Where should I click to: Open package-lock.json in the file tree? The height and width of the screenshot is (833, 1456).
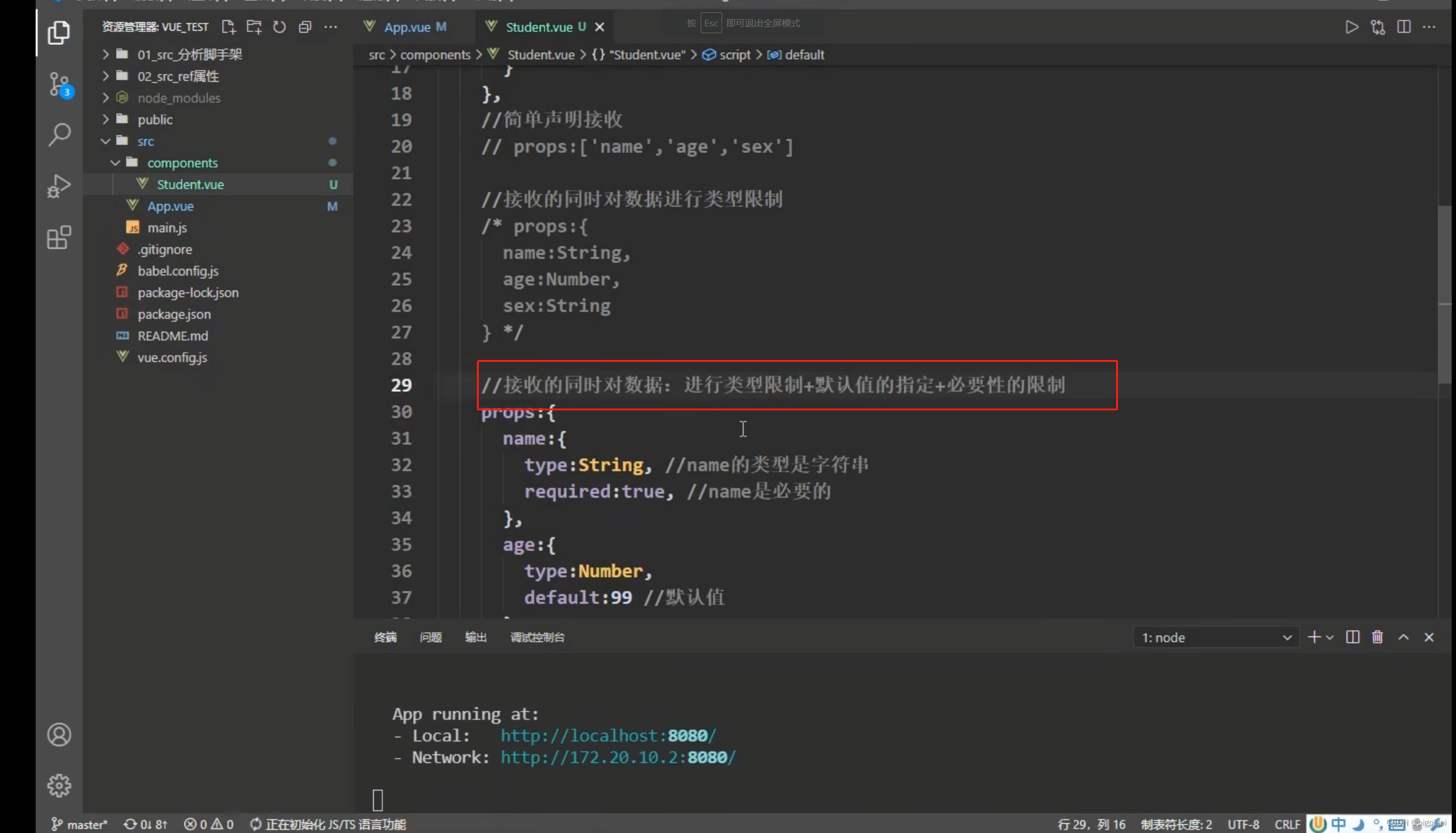218,292
